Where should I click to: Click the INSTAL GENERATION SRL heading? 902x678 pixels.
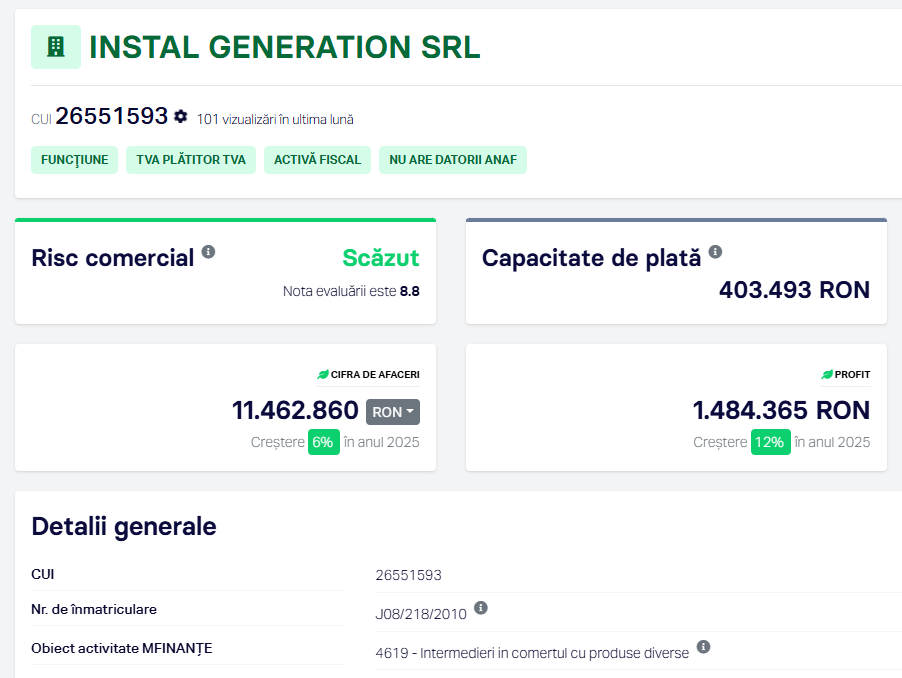point(285,47)
